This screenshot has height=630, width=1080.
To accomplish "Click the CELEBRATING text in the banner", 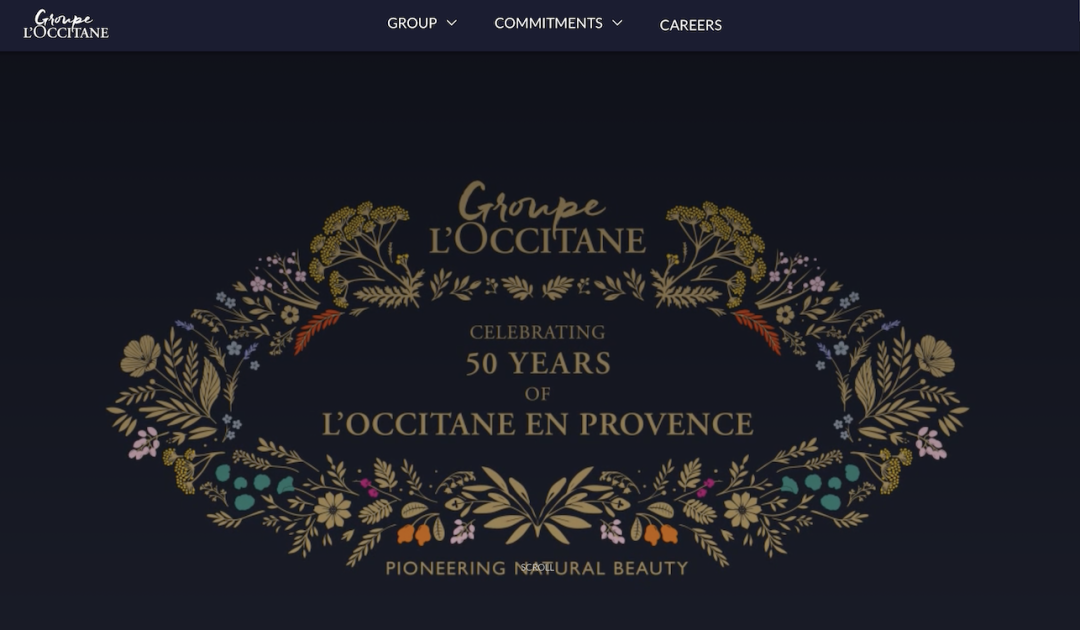I will tap(537, 333).
